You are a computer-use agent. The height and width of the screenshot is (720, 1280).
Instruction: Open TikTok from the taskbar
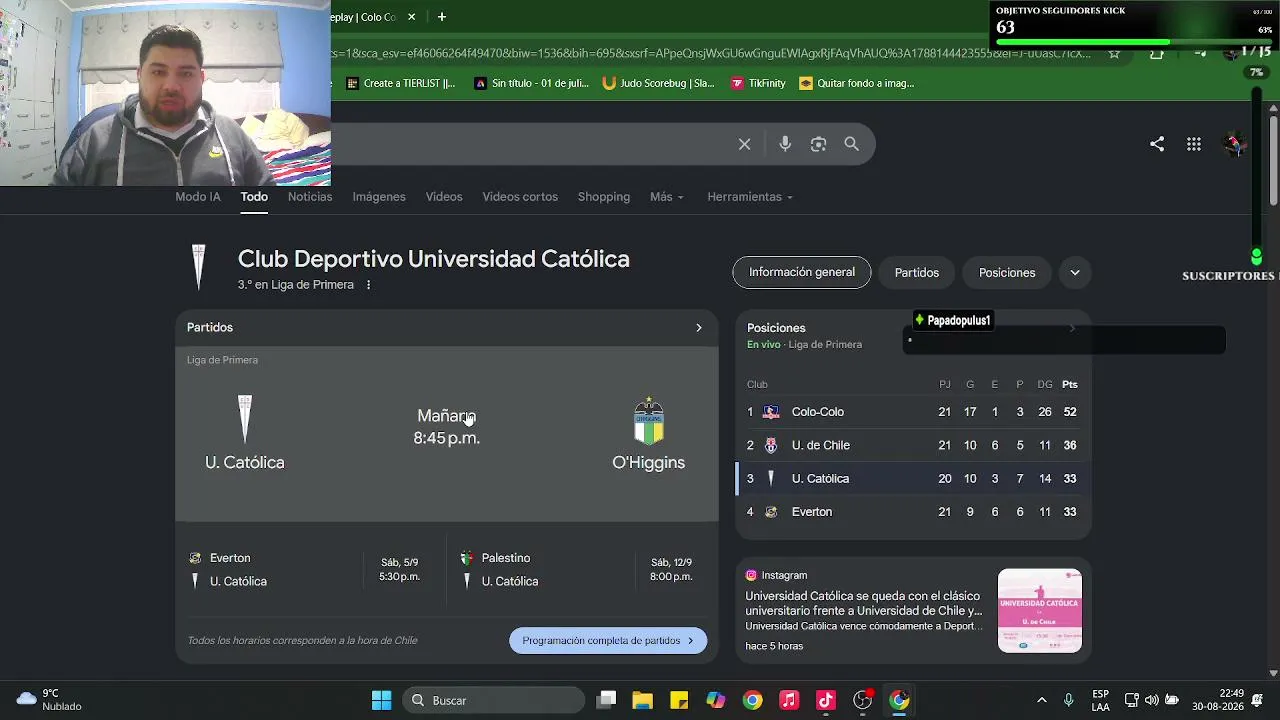pos(826,700)
